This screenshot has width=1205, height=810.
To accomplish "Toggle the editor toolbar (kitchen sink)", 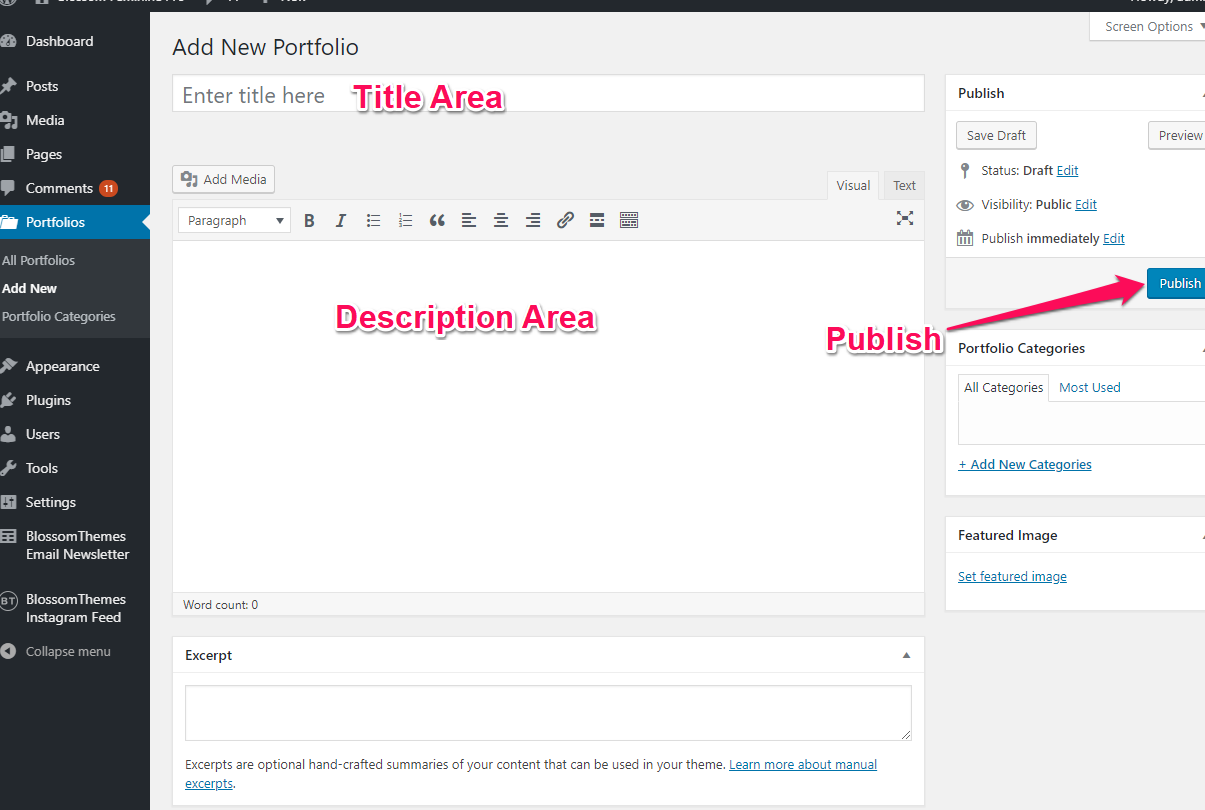I will coord(629,220).
